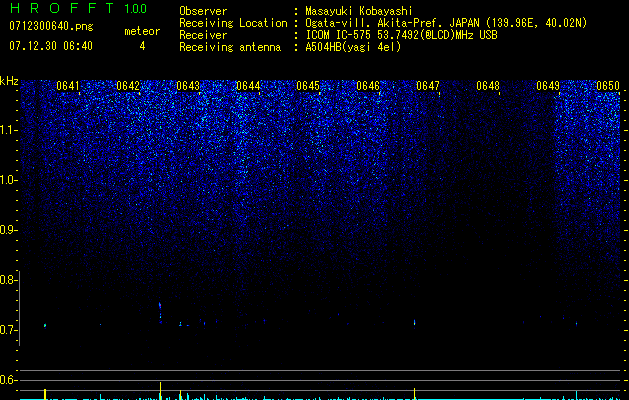The width and height of the screenshot is (629, 400).
Task: Click the 0643 time marker
Action: (188, 86)
